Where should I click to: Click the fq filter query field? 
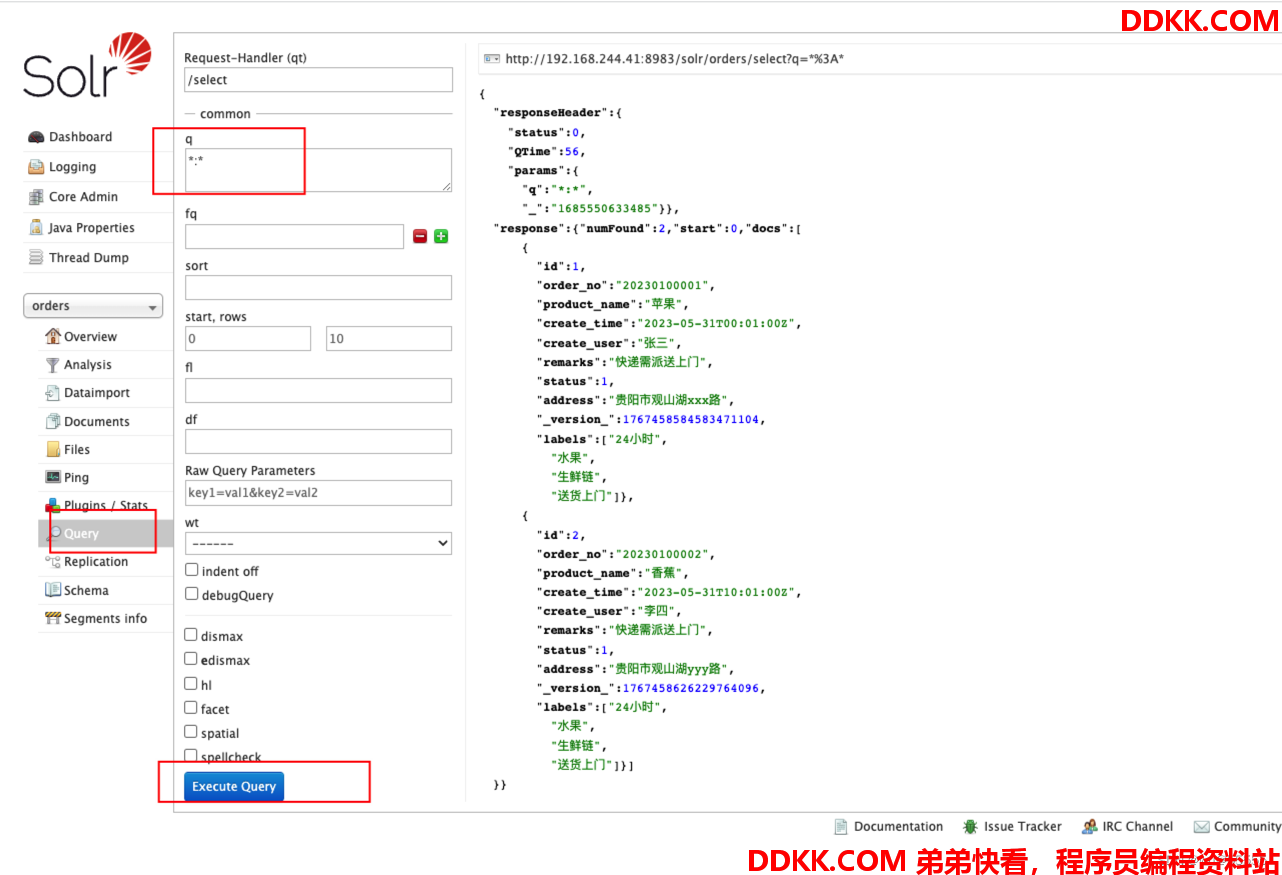[x=294, y=237]
